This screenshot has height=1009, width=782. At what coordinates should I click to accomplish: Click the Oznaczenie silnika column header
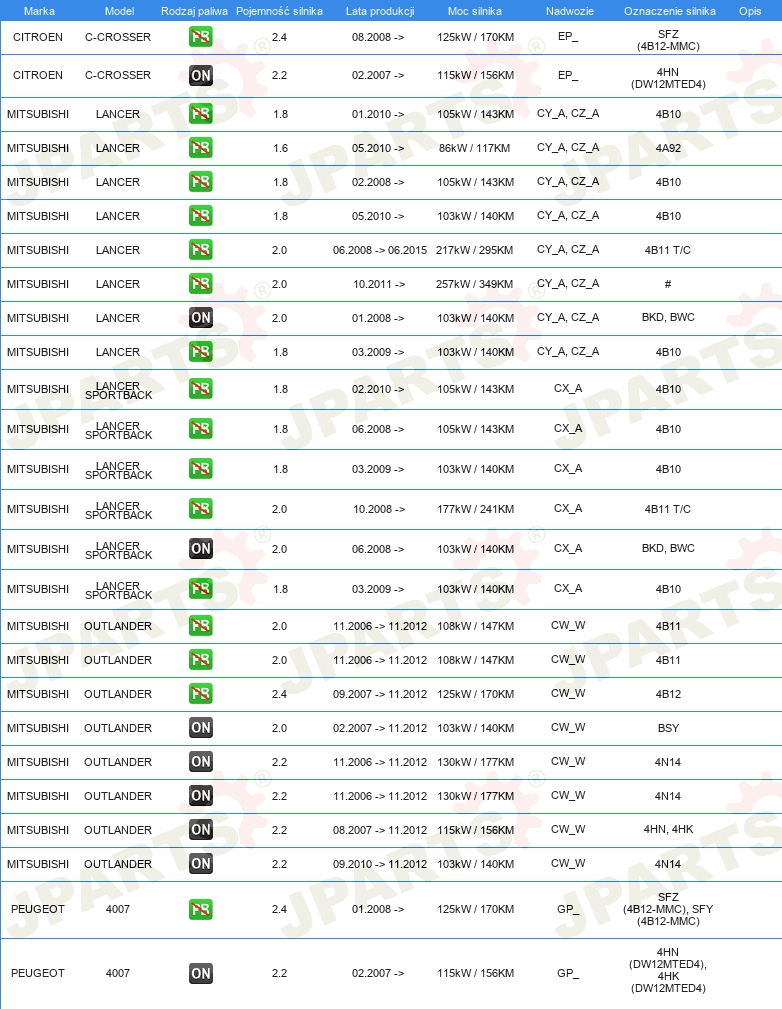pyautogui.click(x=669, y=11)
